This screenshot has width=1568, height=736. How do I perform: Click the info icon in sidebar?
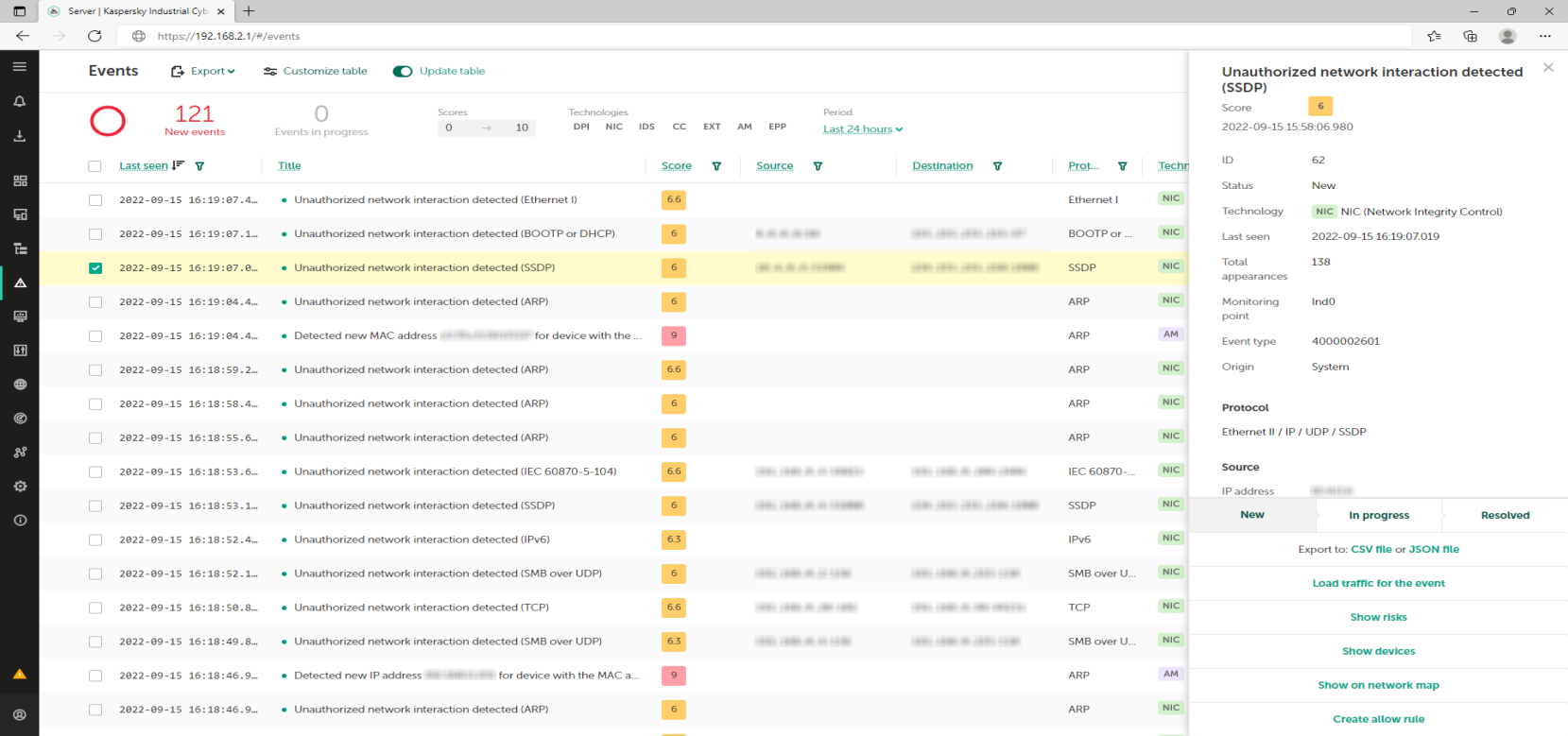click(x=20, y=521)
